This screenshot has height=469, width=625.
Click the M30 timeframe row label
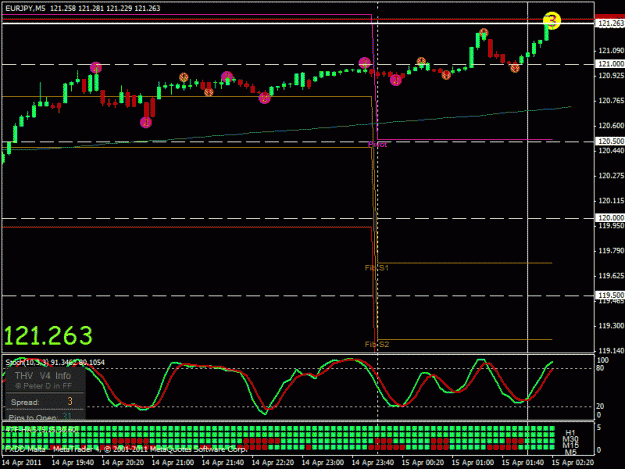tap(570, 439)
